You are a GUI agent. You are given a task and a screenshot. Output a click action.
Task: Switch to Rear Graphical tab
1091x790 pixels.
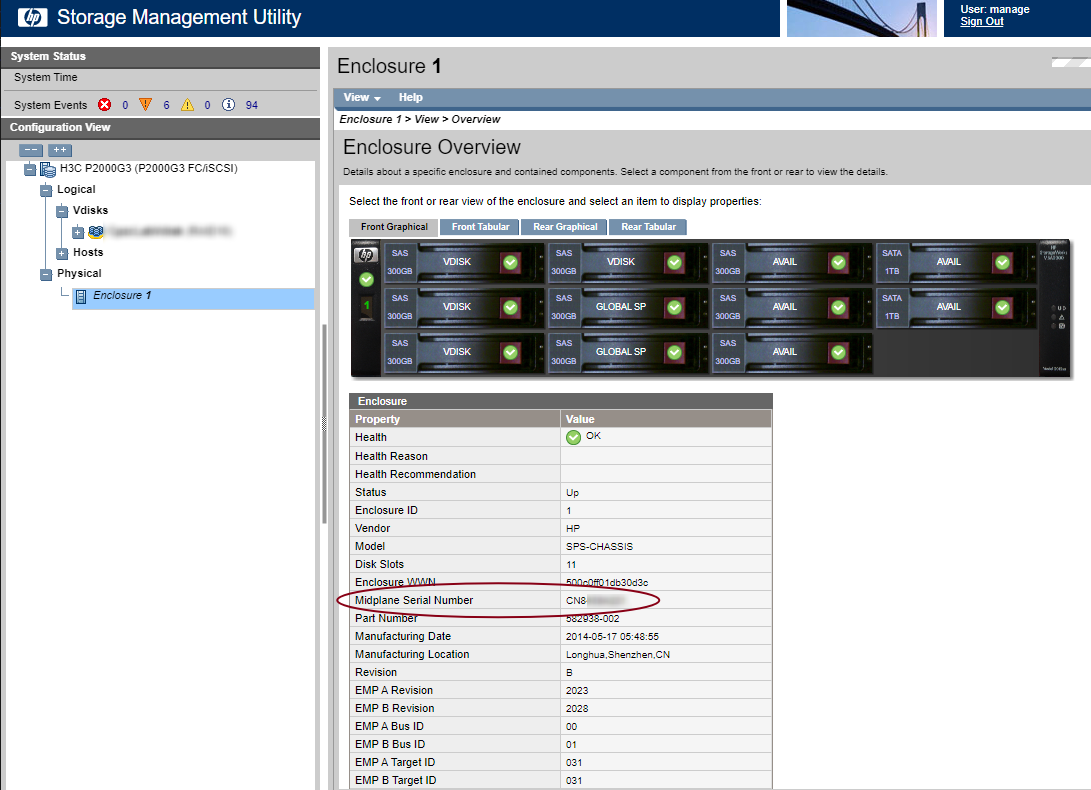tap(565, 227)
